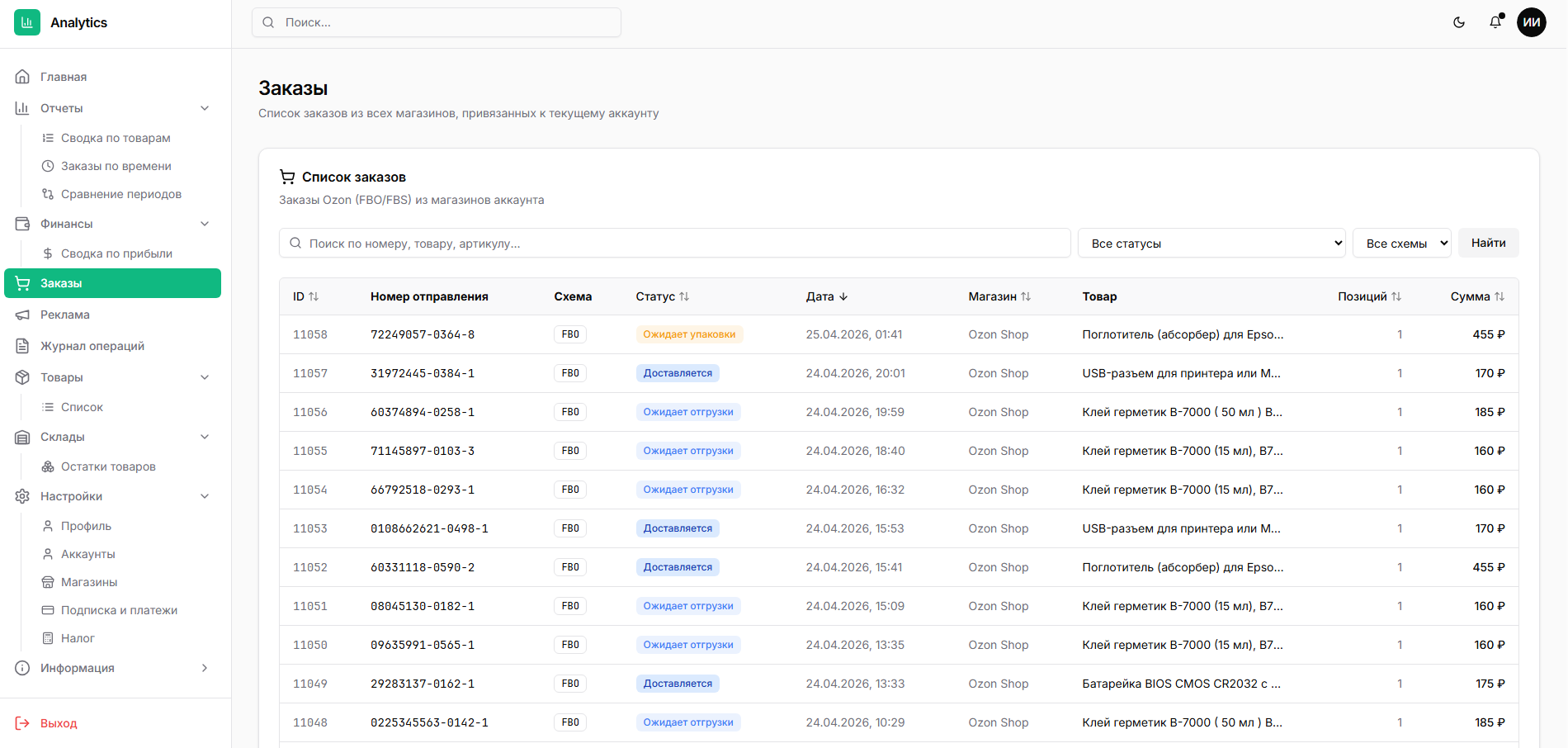The height and width of the screenshot is (748, 1568).
Task: Expand the Информация sidebar section
Action: point(205,668)
